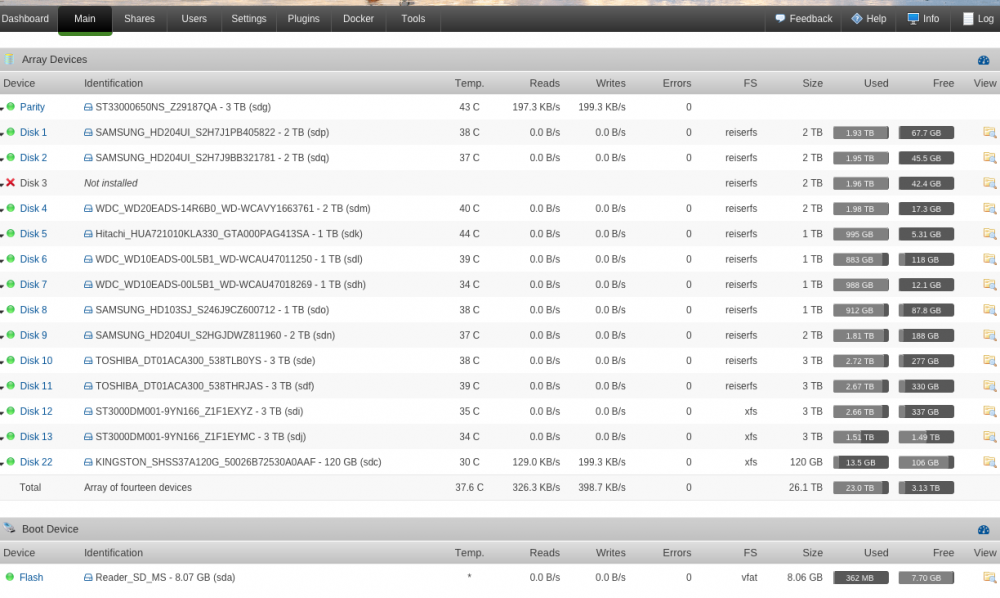Open Disk 13 view icon

(x=989, y=437)
